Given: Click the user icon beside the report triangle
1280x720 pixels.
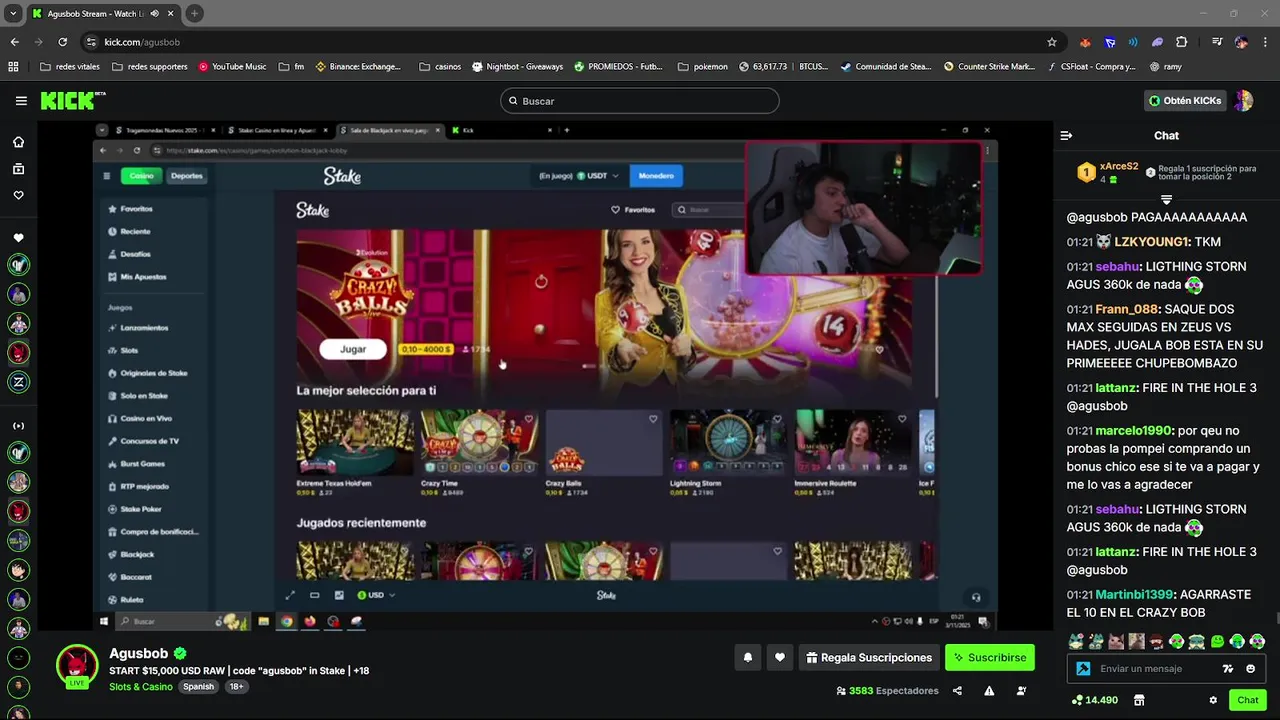Looking at the screenshot, I should tap(1021, 691).
